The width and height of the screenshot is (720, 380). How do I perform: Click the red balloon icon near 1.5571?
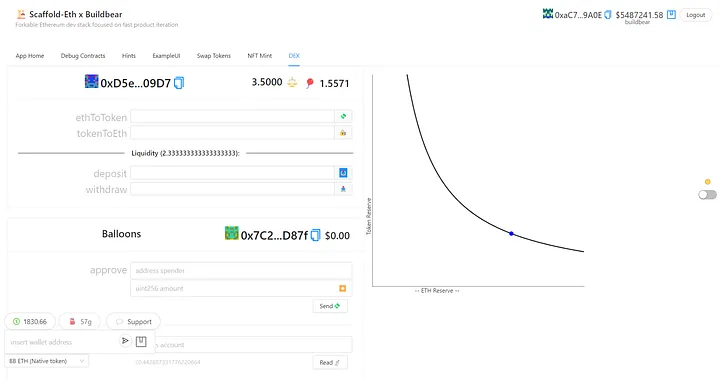pyautogui.click(x=310, y=83)
